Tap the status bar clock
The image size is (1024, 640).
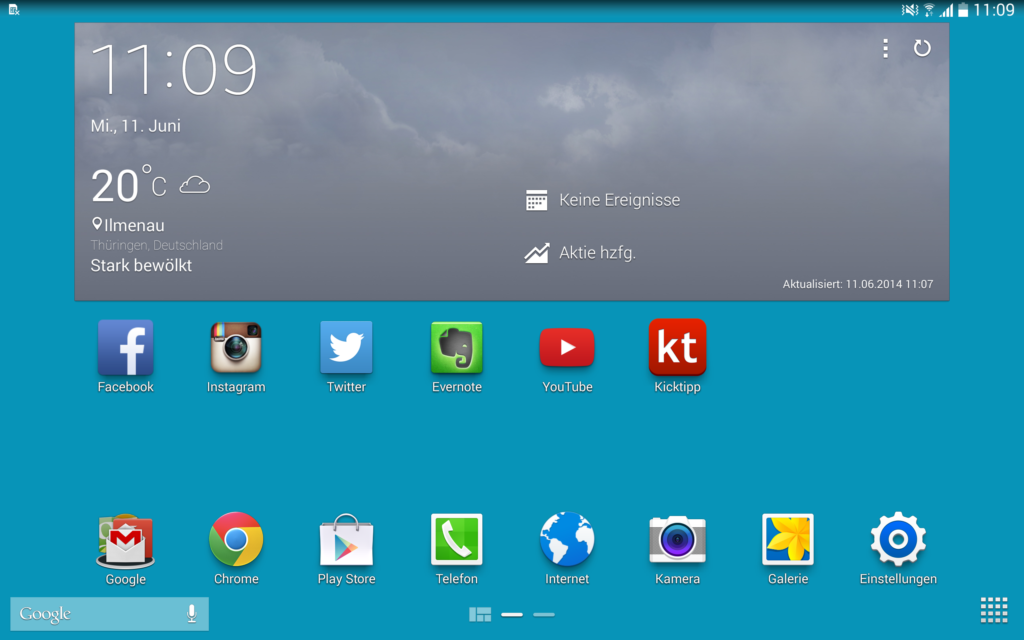point(993,10)
